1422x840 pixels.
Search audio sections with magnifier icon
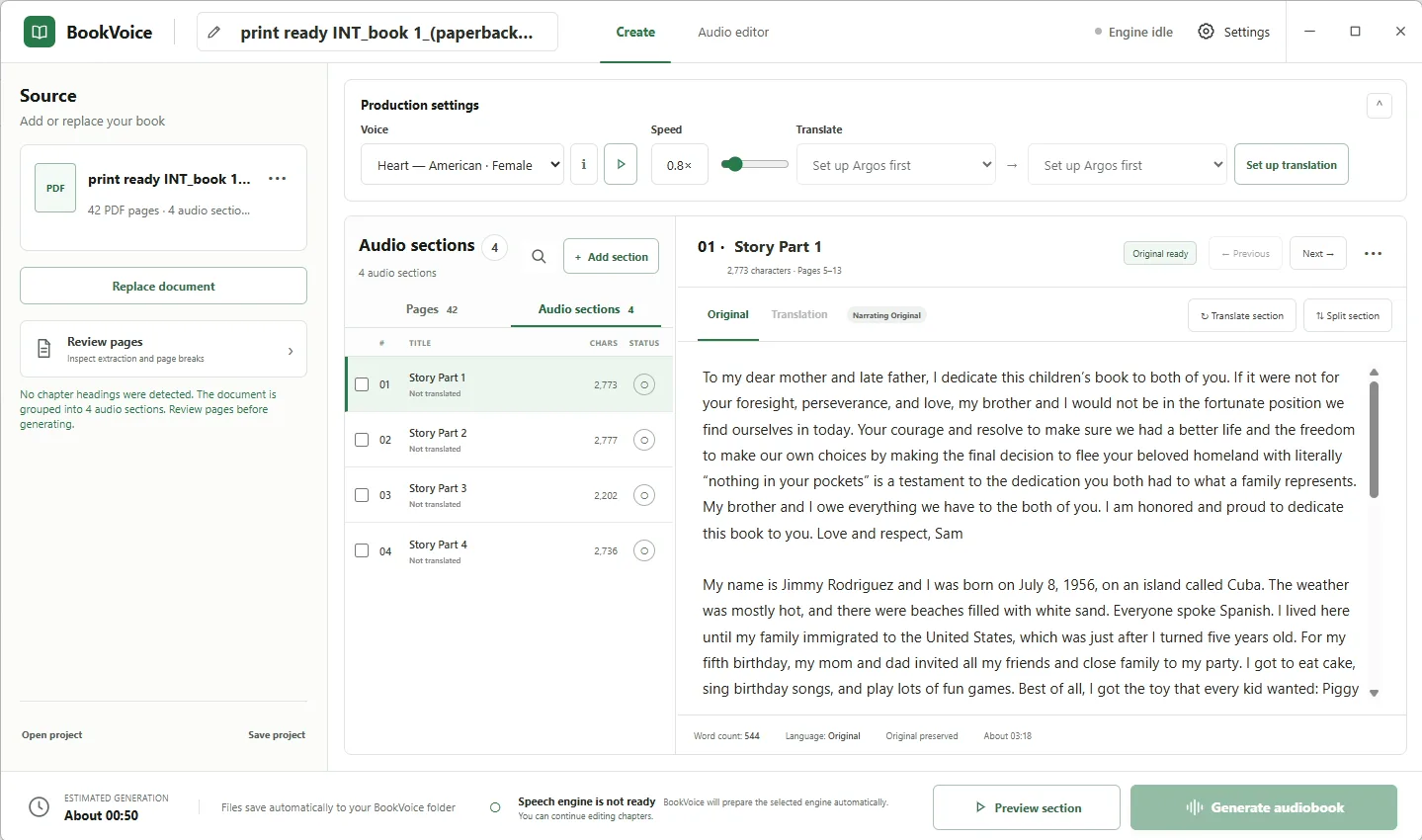[x=539, y=257]
